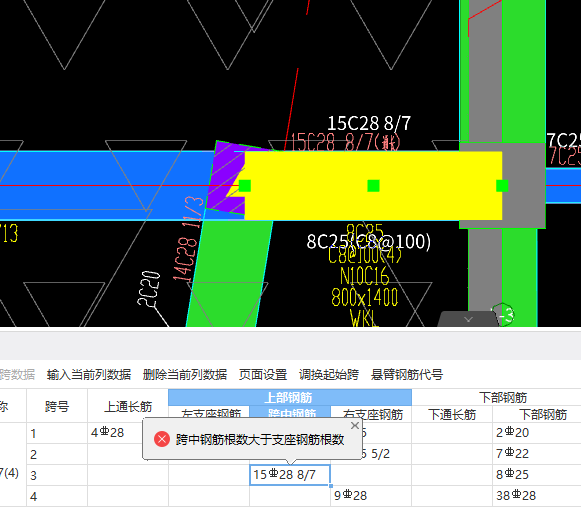Click the white 15C28 8/7 annotation
The width and height of the screenshot is (581, 521).
(x=369, y=123)
